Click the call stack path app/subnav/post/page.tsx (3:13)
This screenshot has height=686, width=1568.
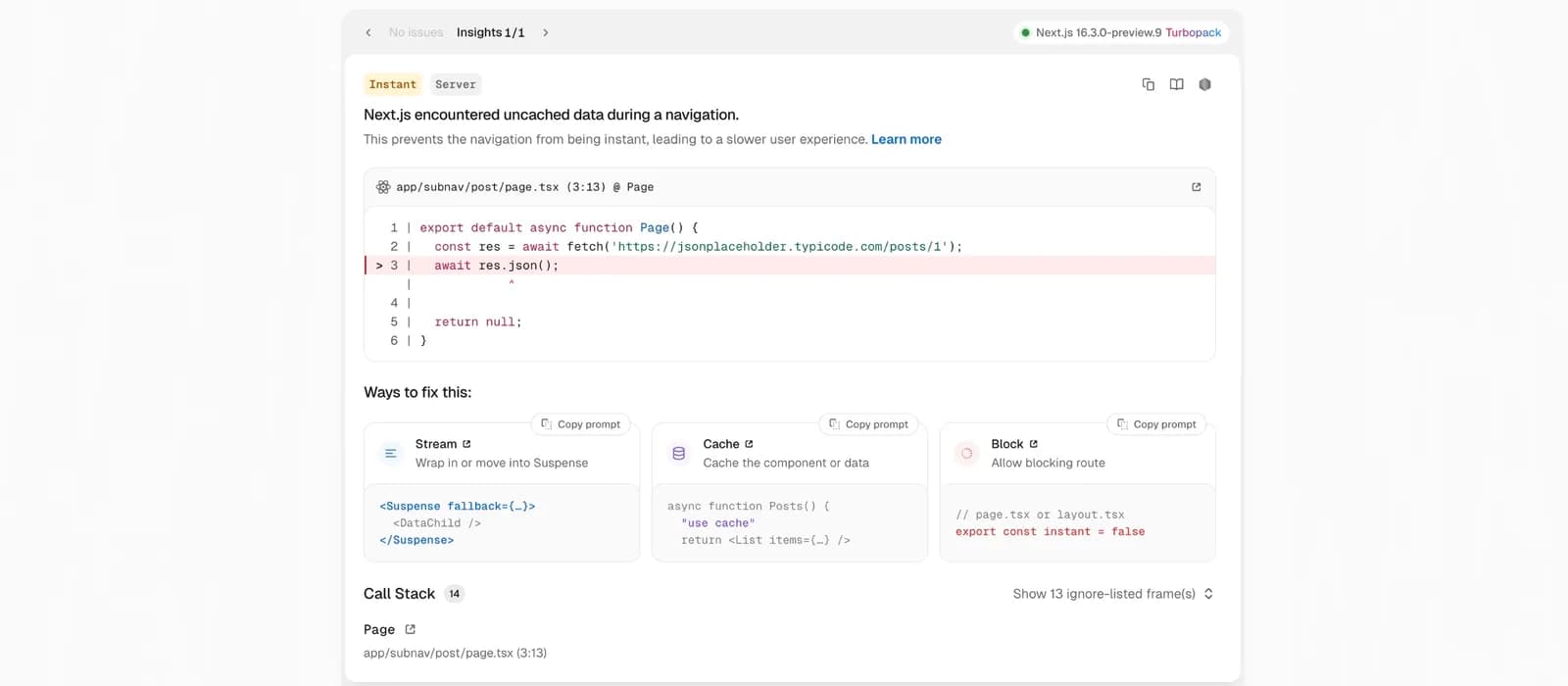point(456,653)
